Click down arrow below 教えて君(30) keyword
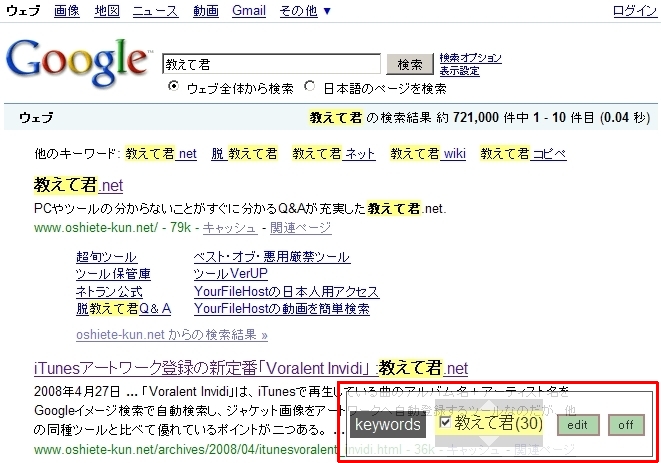The height and width of the screenshot is (463, 661). point(489,441)
